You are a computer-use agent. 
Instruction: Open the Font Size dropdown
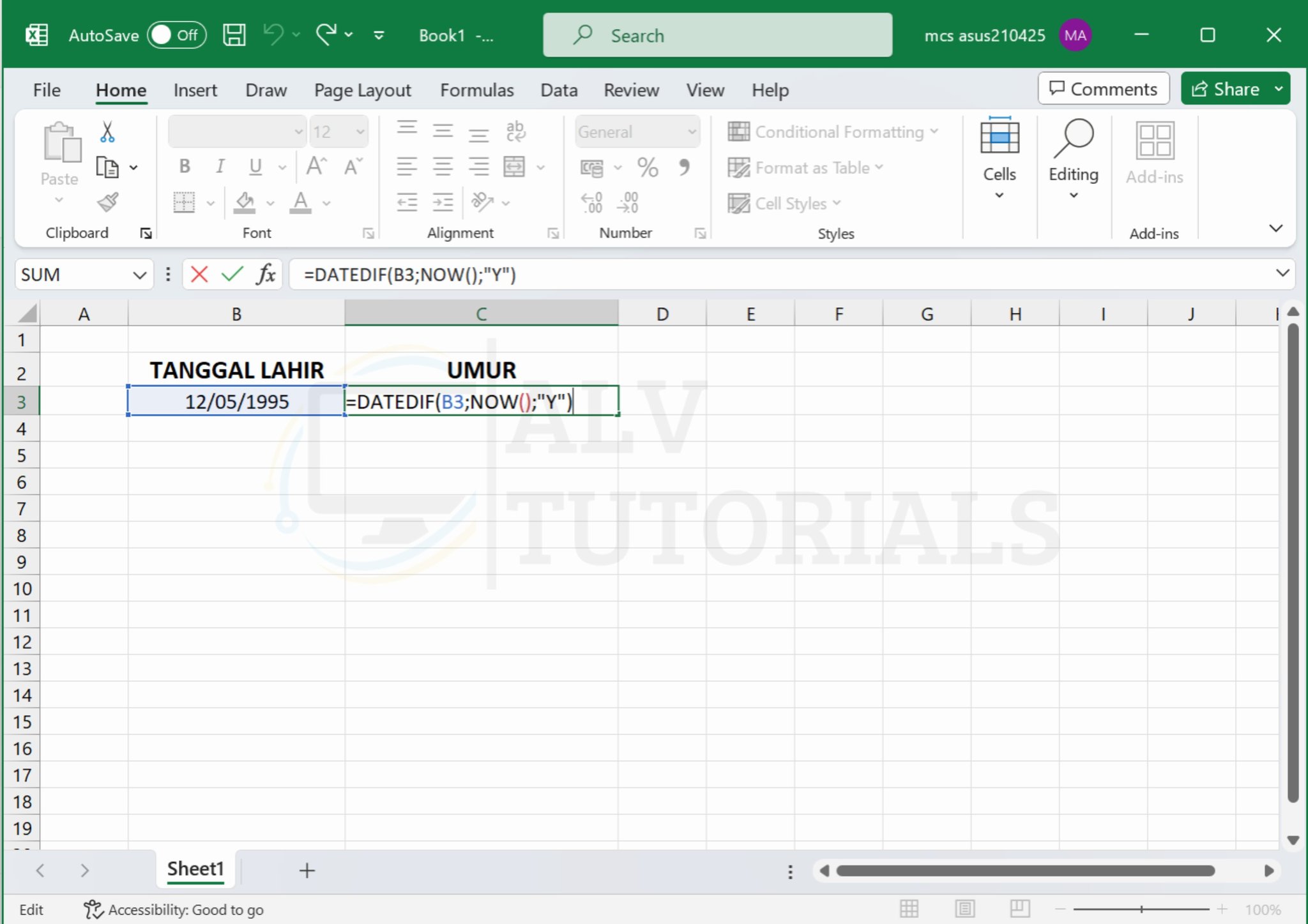[x=360, y=132]
